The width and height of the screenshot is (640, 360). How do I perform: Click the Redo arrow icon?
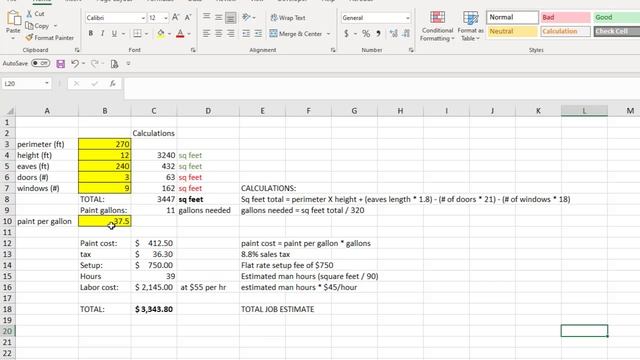pos(95,64)
